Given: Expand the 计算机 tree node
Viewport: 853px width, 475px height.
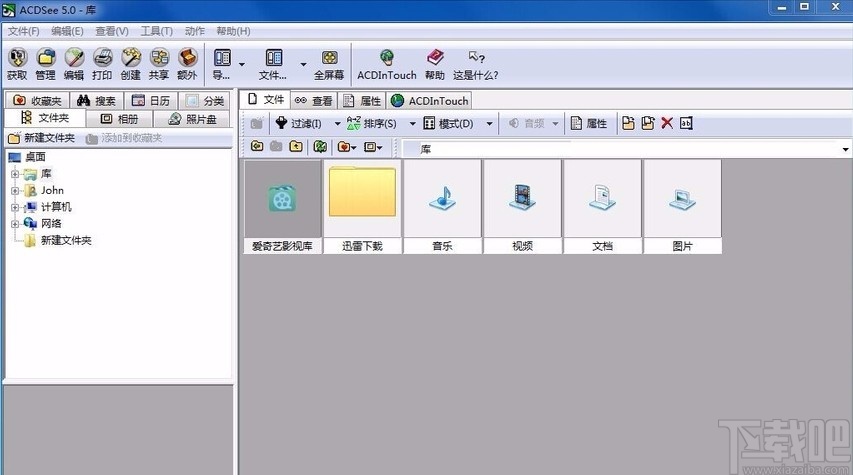Looking at the screenshot, I should pyautogui.click(x=15, y=207).
